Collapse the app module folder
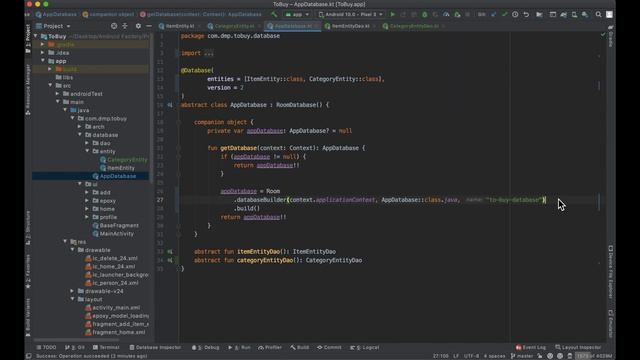 click(x=43, y=61)
